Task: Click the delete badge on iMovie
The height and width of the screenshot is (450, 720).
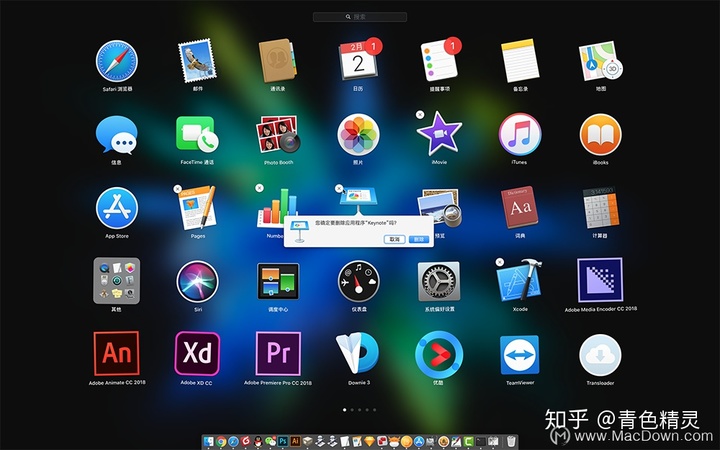Action: 420,115
